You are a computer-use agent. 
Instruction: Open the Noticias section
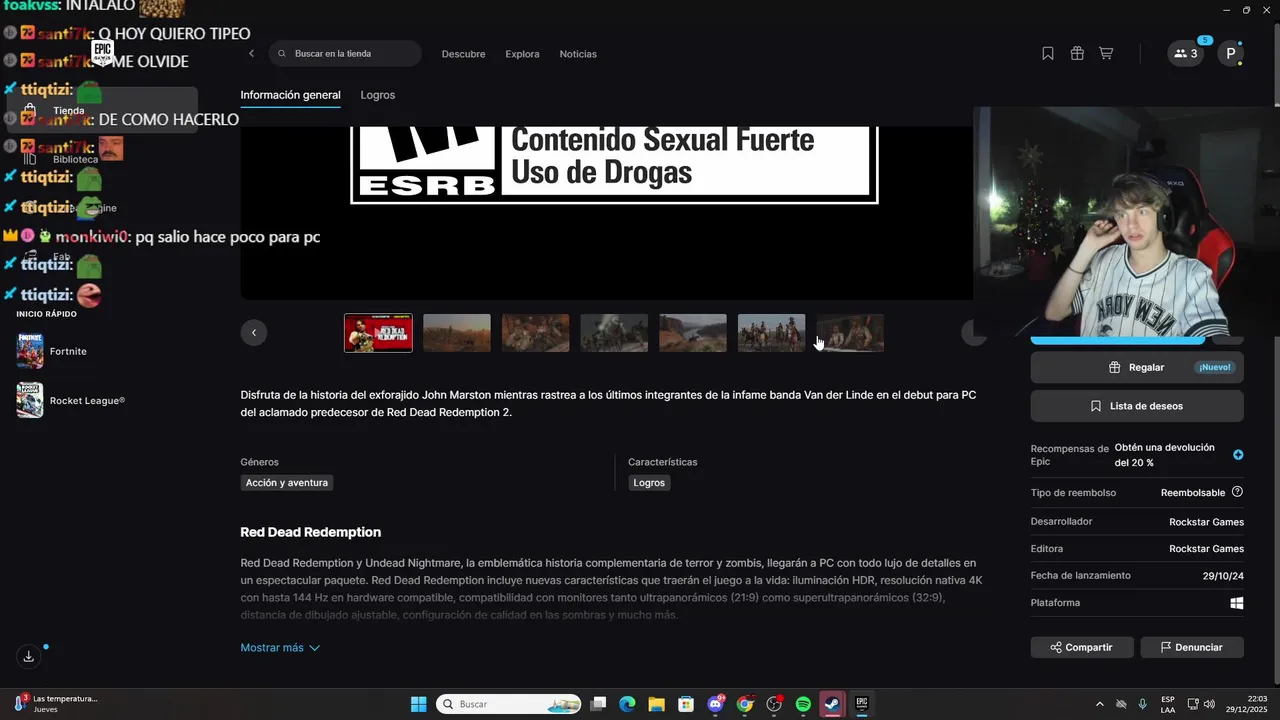(x=578, y=54)
